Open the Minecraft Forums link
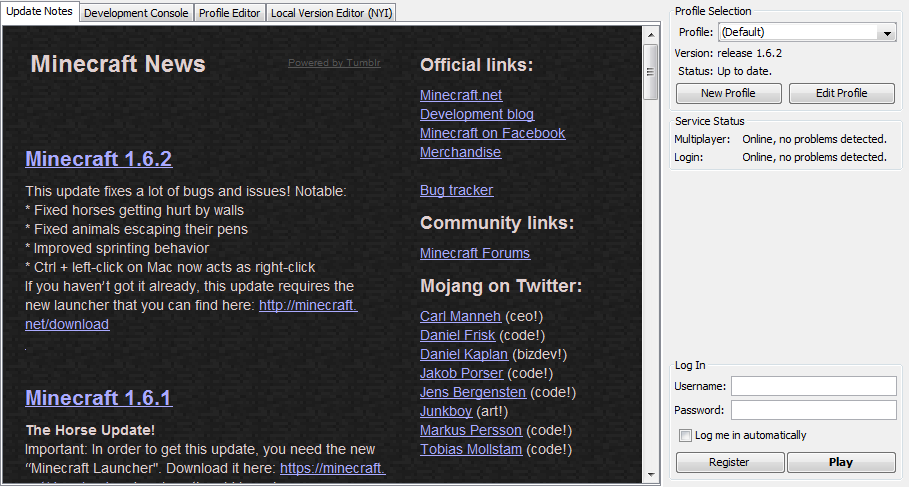This screenshot has height=487, width=909. [475, 253]
